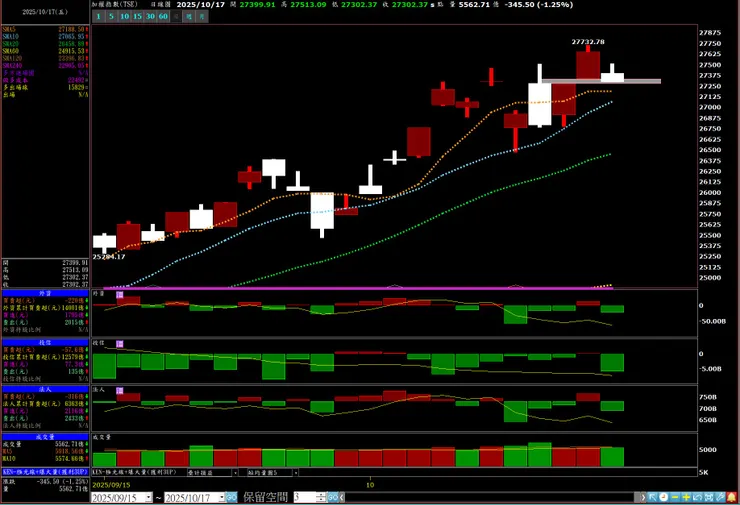The width and height of the screenshot is (740, 505).
Task: Click the purple marker icon in the 法人 pane
Action: pyautogui.click(x=120, y=391)
